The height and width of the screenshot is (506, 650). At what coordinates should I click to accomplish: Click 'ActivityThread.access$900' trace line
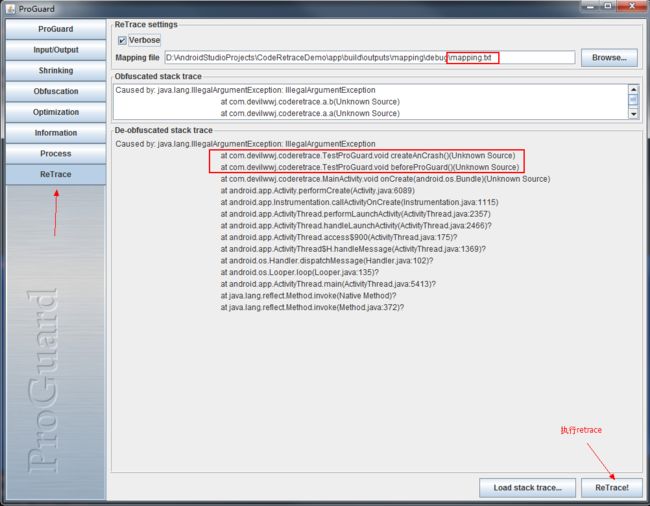pos(339,237)
